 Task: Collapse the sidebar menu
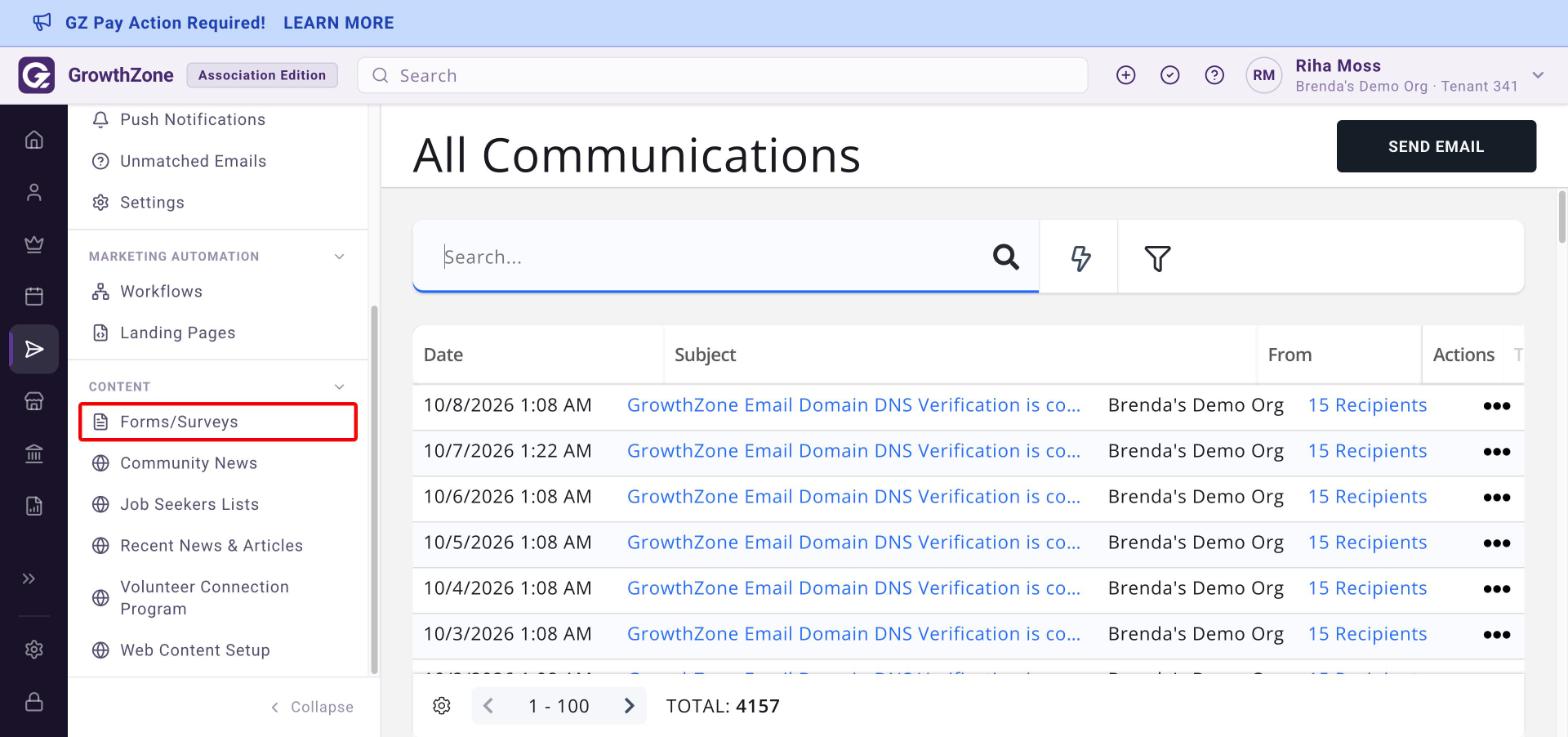pyautogui.click(x=312, y=707)
